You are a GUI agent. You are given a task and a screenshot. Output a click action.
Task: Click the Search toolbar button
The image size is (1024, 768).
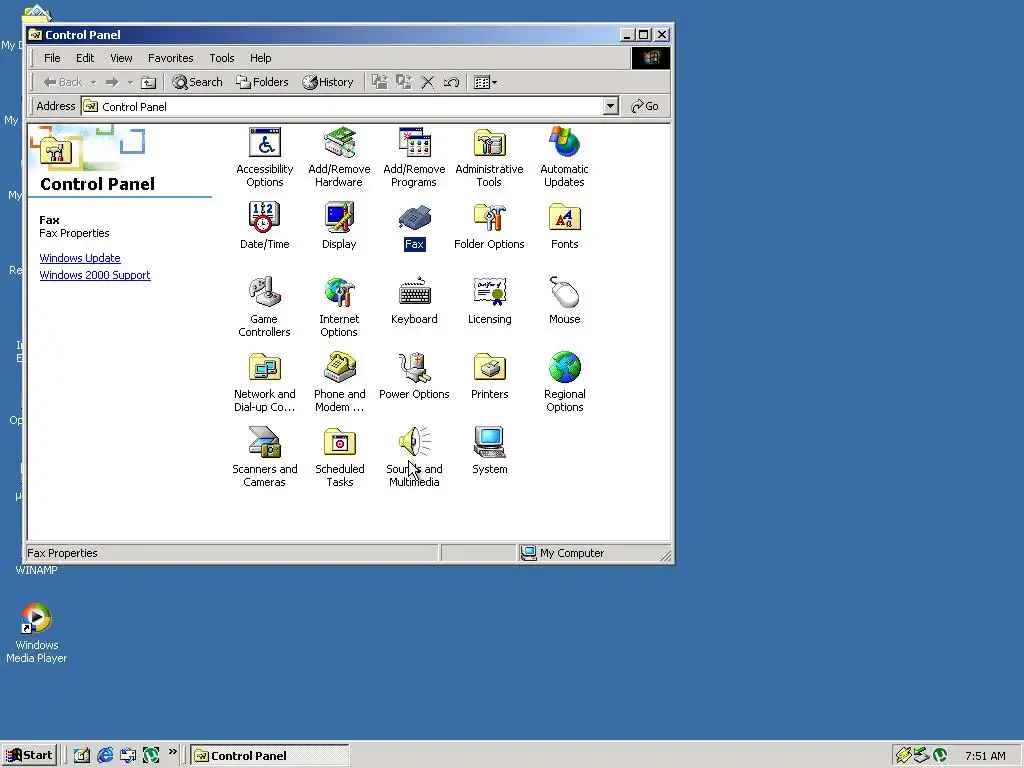coord(197,82)
